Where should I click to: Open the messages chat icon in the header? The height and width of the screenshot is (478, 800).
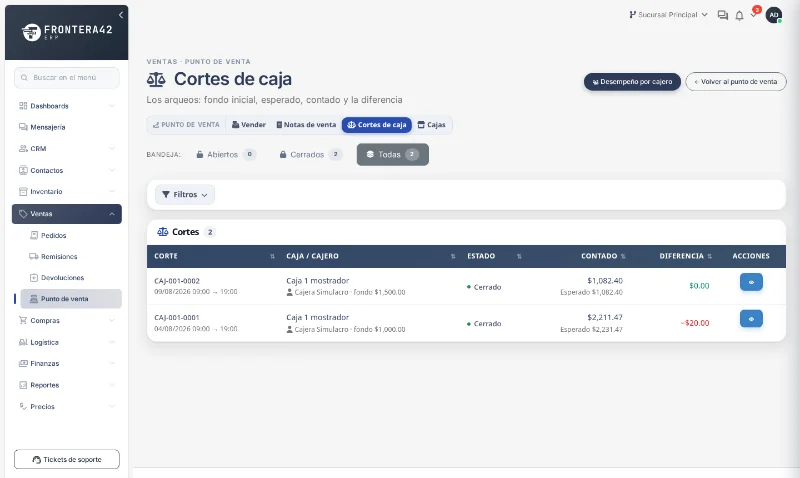722,15
